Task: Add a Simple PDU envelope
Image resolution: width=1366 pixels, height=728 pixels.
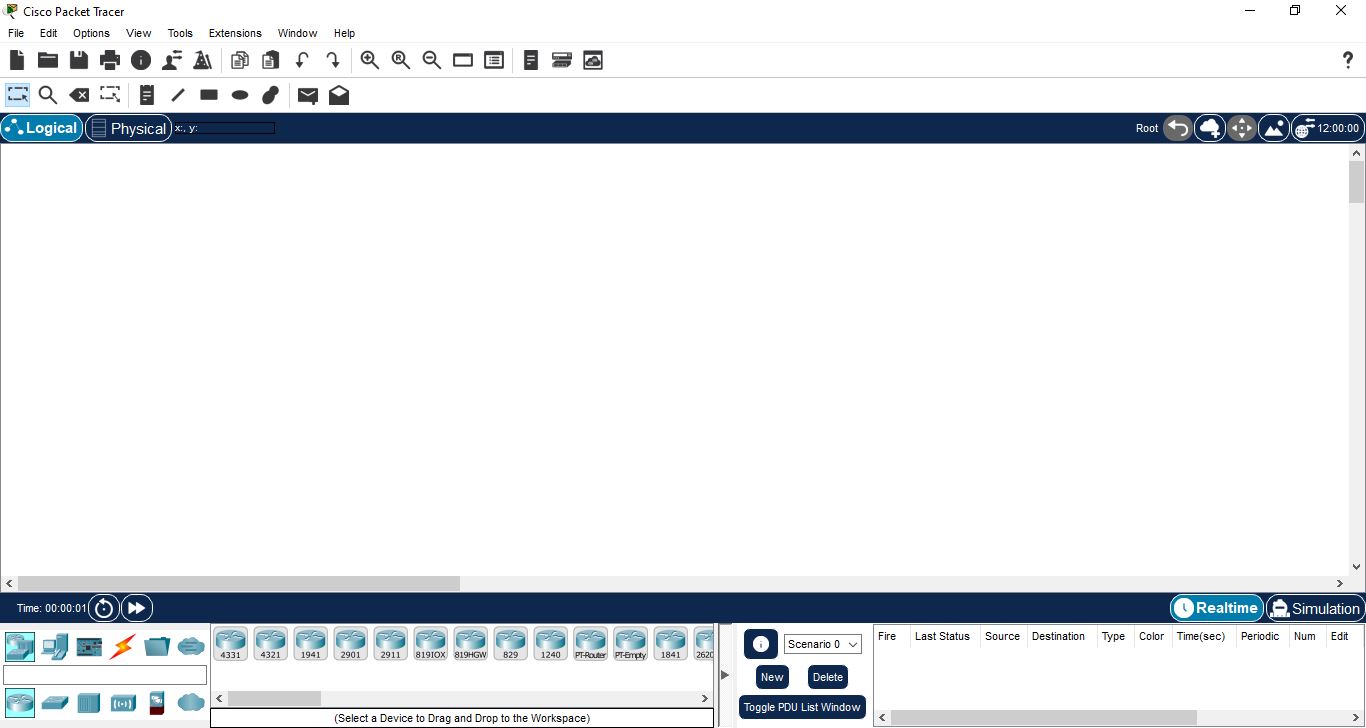Action: (x=308, y=96)
